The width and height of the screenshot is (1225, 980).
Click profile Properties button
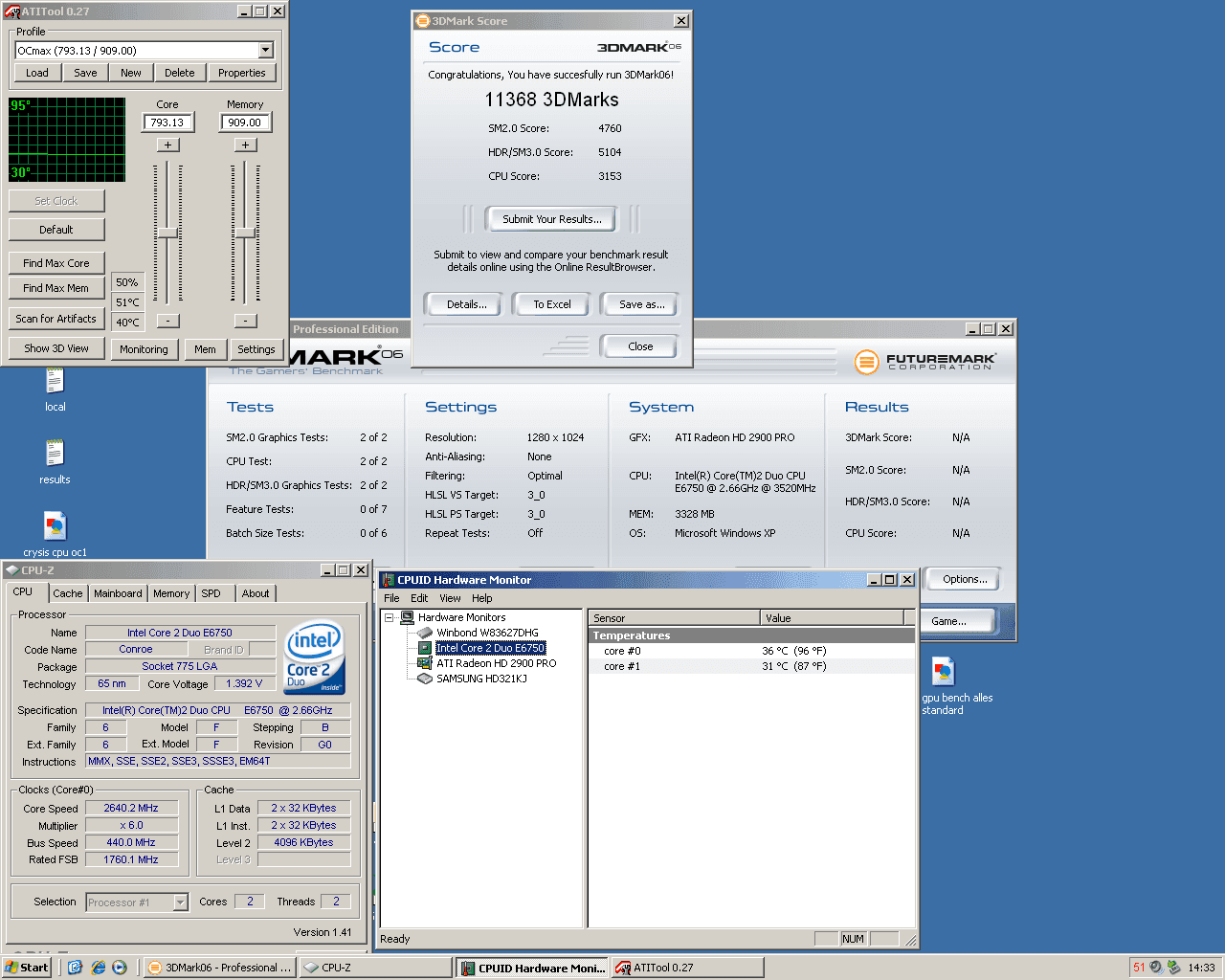[242, 73]
